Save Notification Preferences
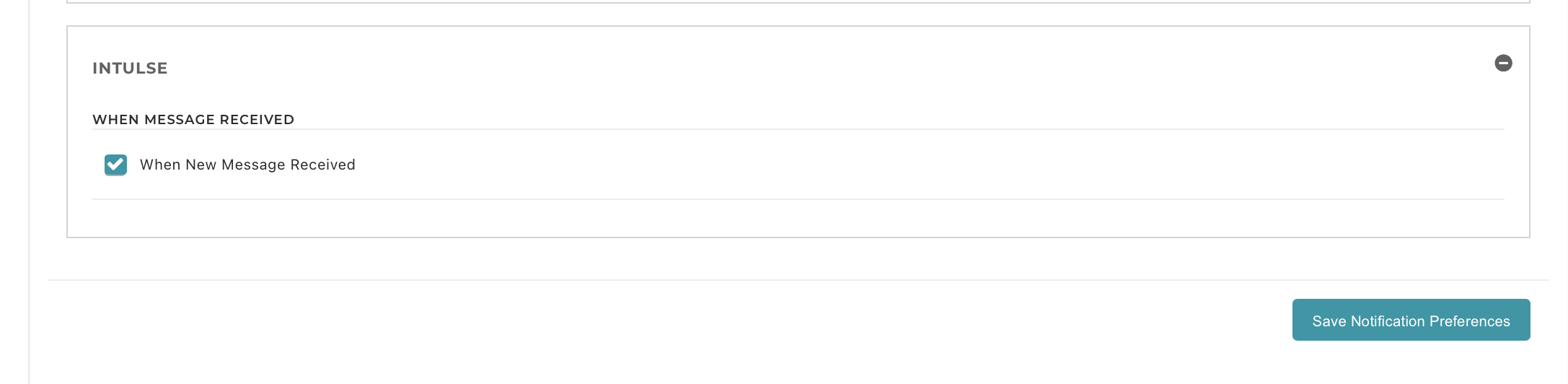Screen dimensions: 1568x384 [1411, 320]
